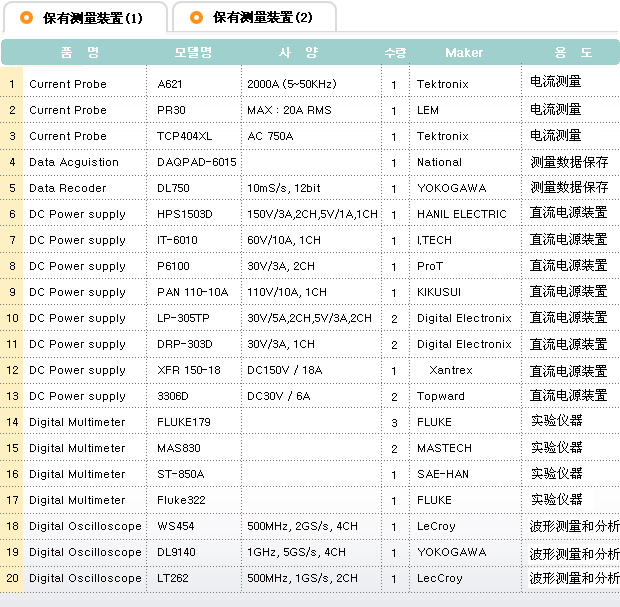Select model cell A621

pos(170,84)
